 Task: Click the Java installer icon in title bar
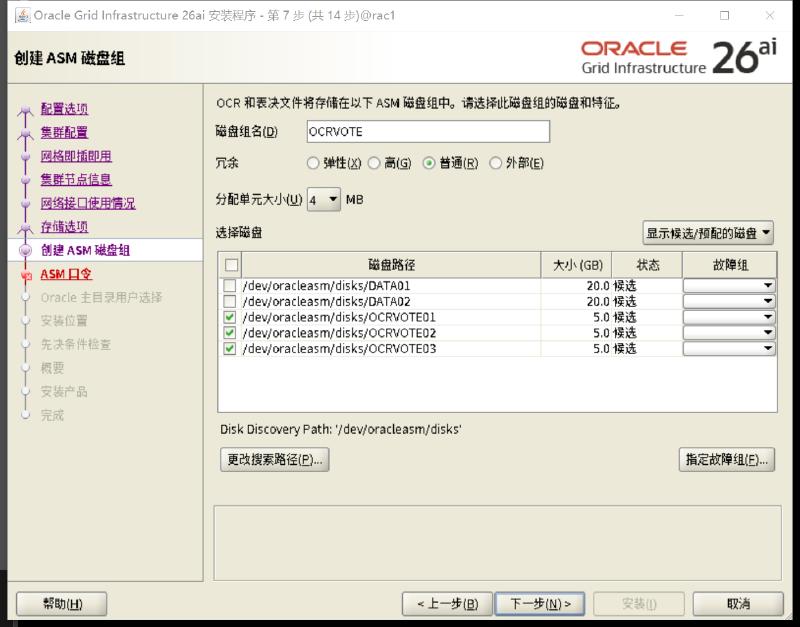(x=22, y=15)
